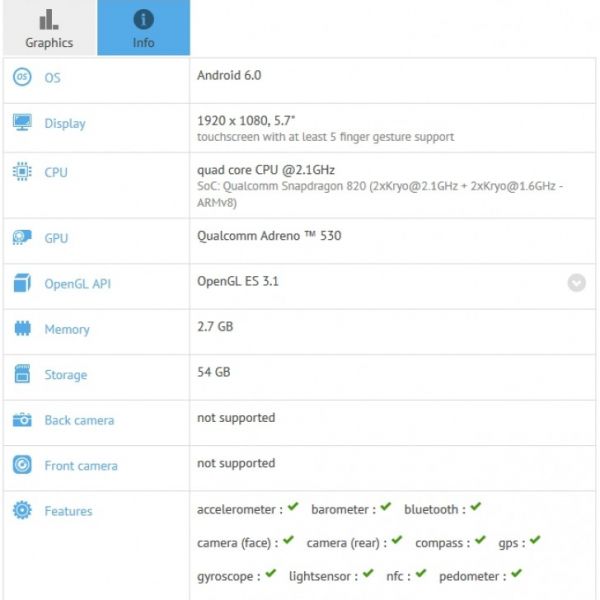Image resolution: width=600 pixels, height=600 pixels.
Task: Click the accelerometer green checkmark
Action: (293, 508)
